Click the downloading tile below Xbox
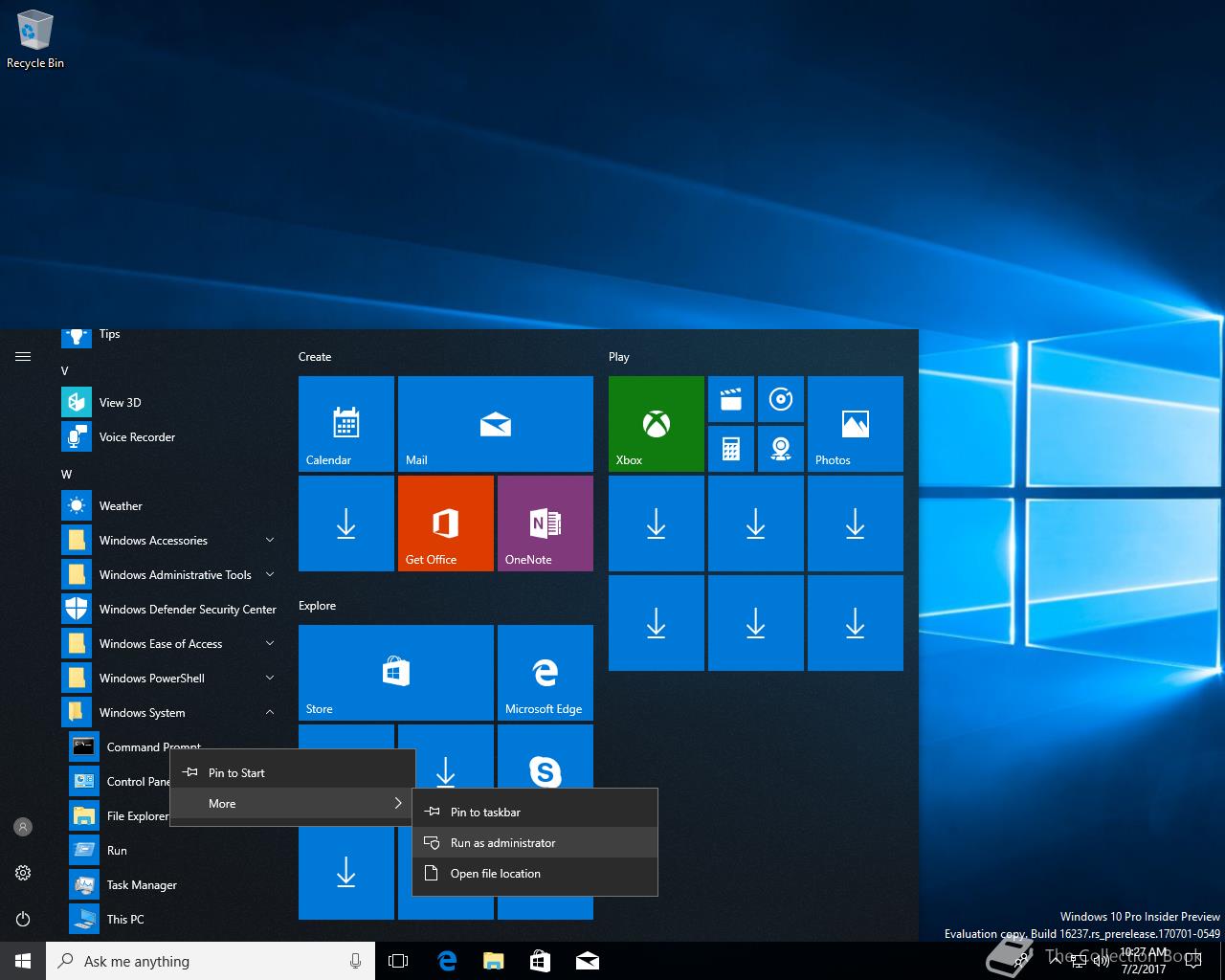 click(657, 523)
